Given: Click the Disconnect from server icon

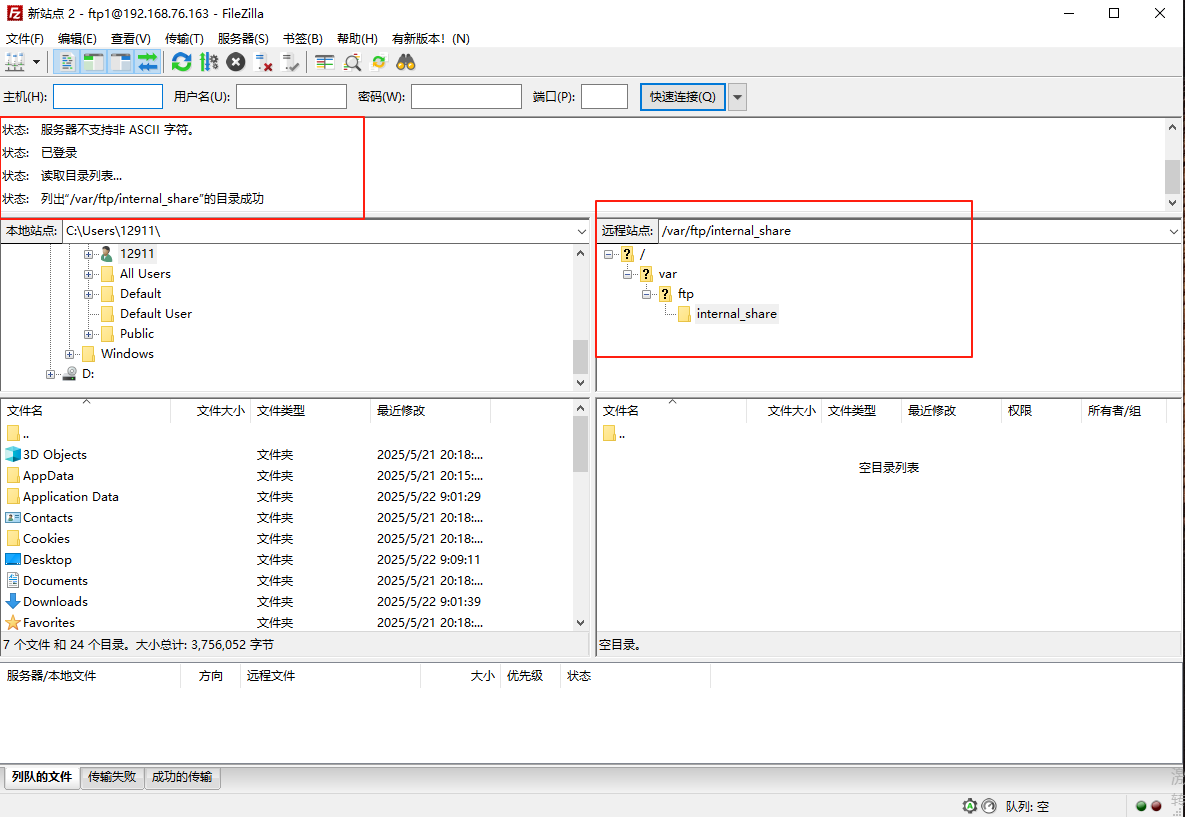Looking at the screenshot, I should pos(264,62).
